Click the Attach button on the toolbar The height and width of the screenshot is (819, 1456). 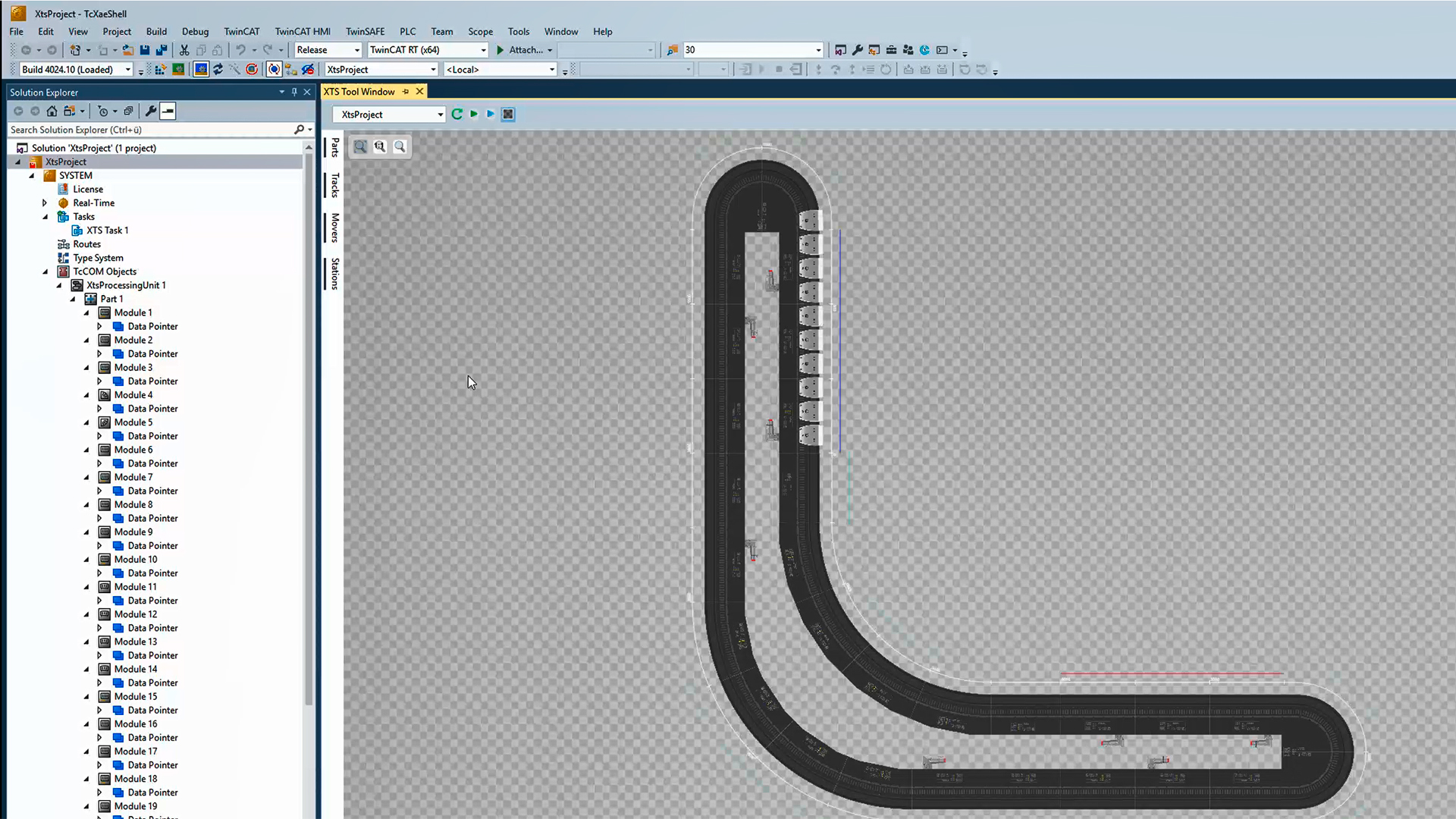[x=524, y=49]
